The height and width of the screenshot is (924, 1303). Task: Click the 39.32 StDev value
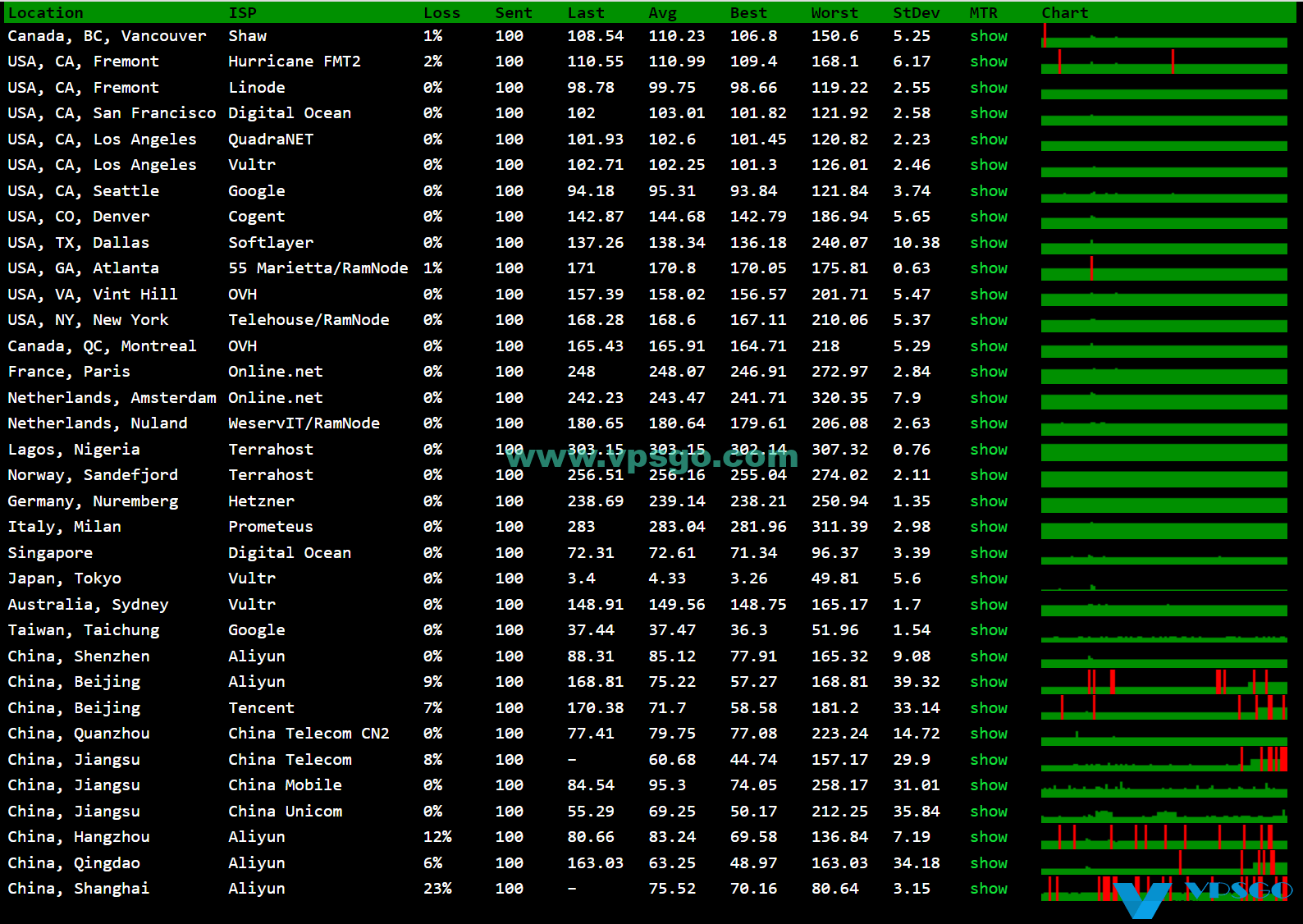pyautogui.click(x=917, y=682)
